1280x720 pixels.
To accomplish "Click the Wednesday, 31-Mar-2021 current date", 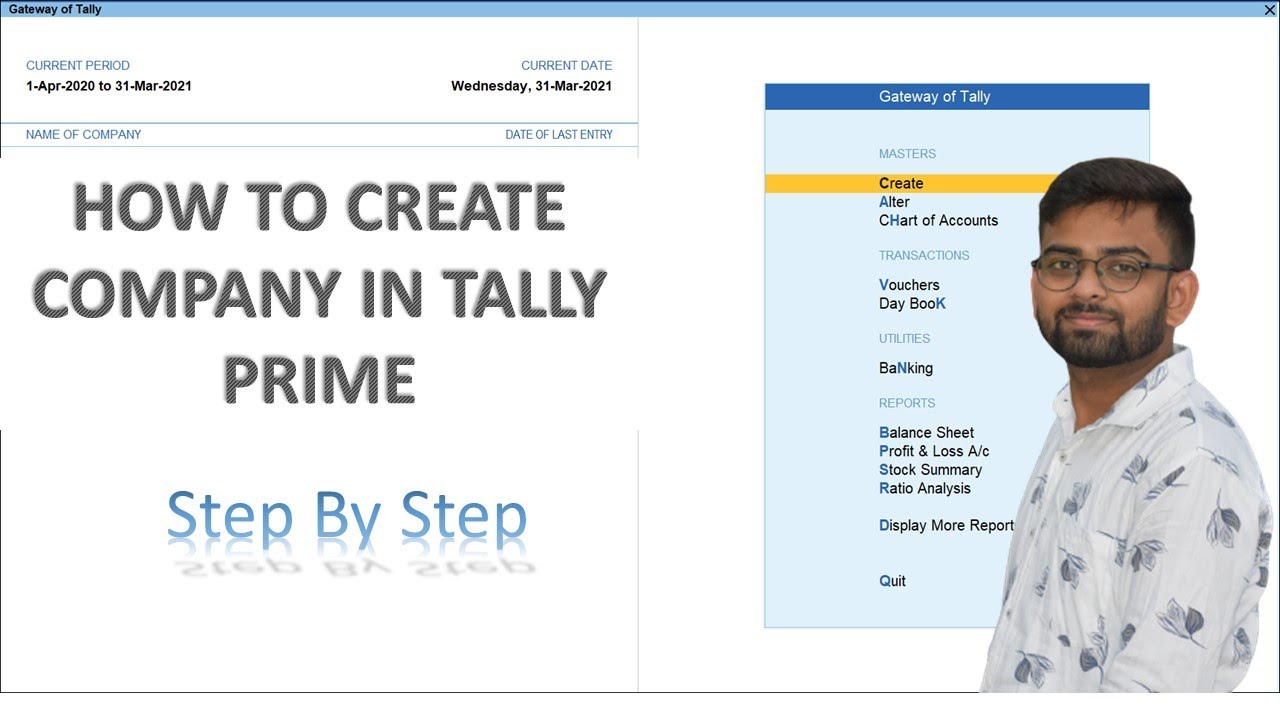I will (531, 86).
